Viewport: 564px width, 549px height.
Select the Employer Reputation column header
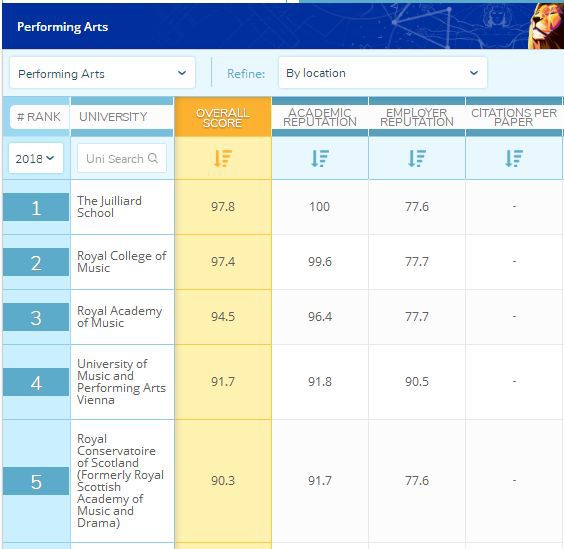pos(417,117)
